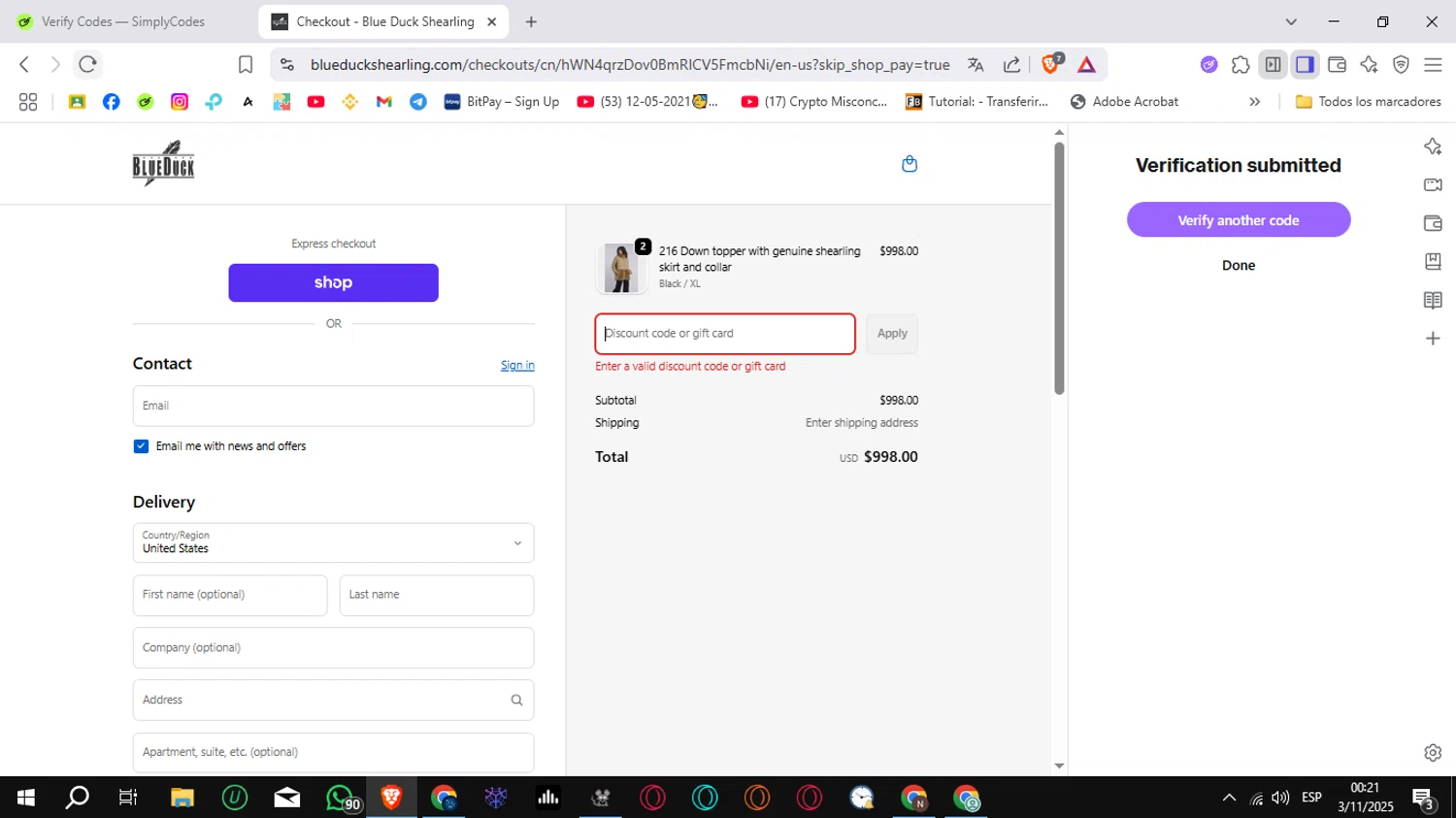Open Windows taskbar search
Image resolution: width=1456 pixels, height=818 pixels.
[x=77, y=798]
